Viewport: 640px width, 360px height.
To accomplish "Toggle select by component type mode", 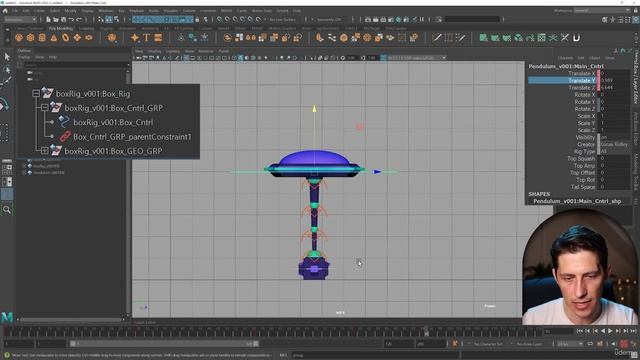I will [117, 19].
